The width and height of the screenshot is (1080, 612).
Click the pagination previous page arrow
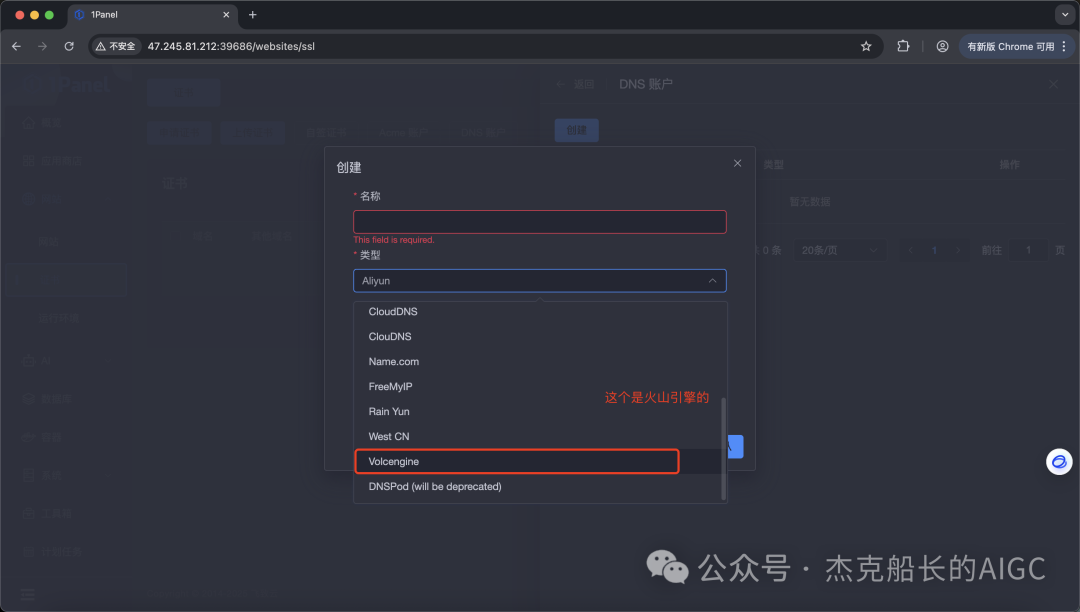click(911, 250)
